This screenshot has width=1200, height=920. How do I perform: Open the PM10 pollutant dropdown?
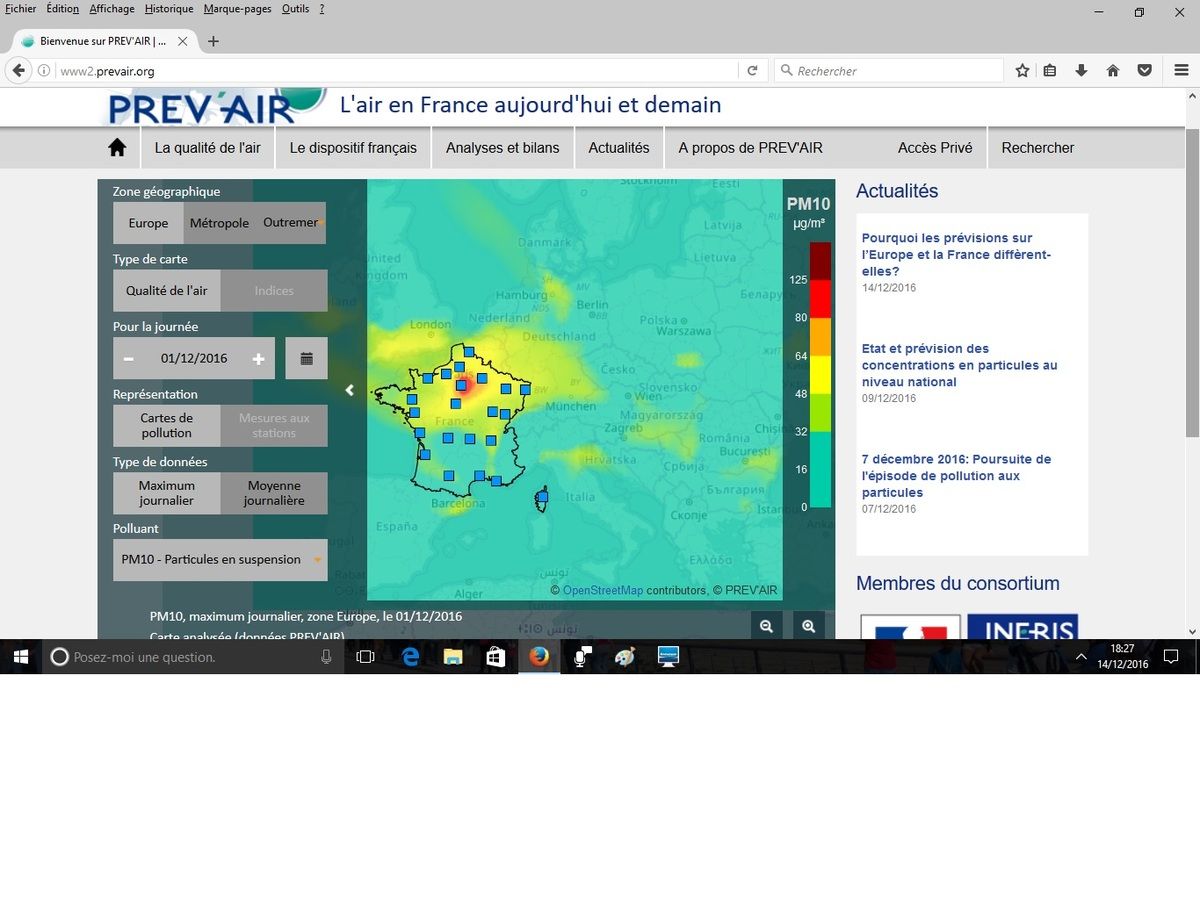220,560
